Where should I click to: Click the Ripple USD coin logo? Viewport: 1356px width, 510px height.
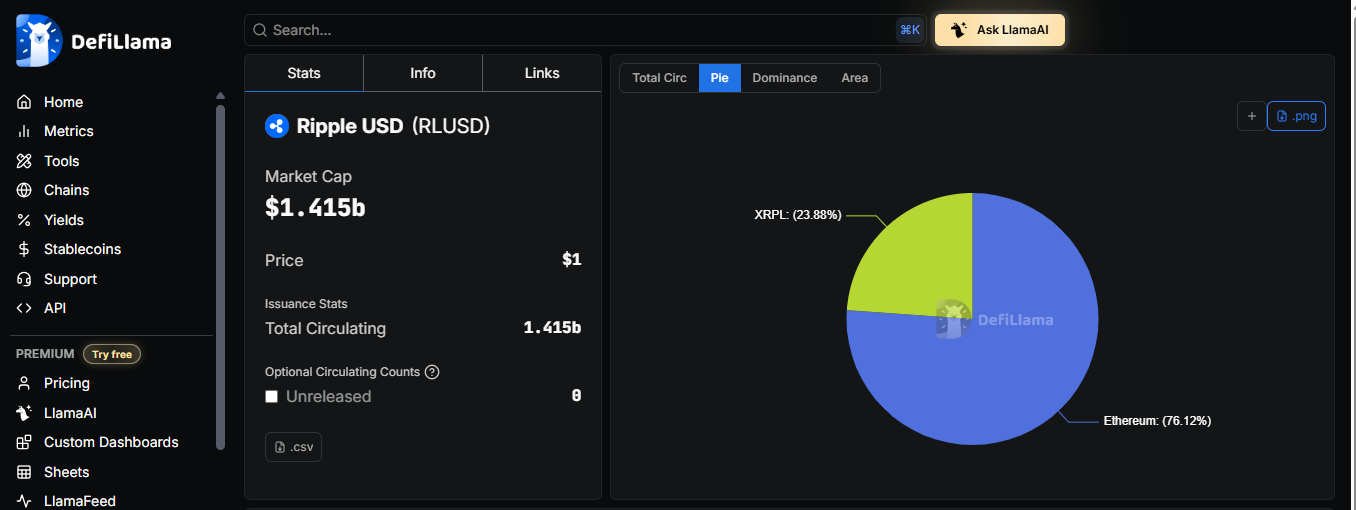click(277, 126)
